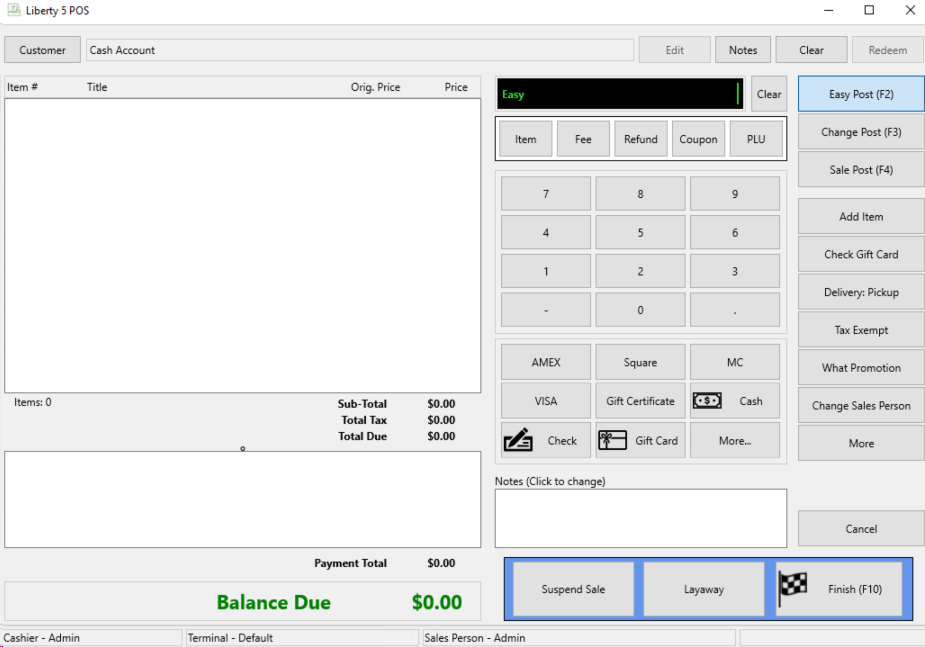Click the Orig. Price column header
The image size is (925, 647).
click(x=375, y=87)
